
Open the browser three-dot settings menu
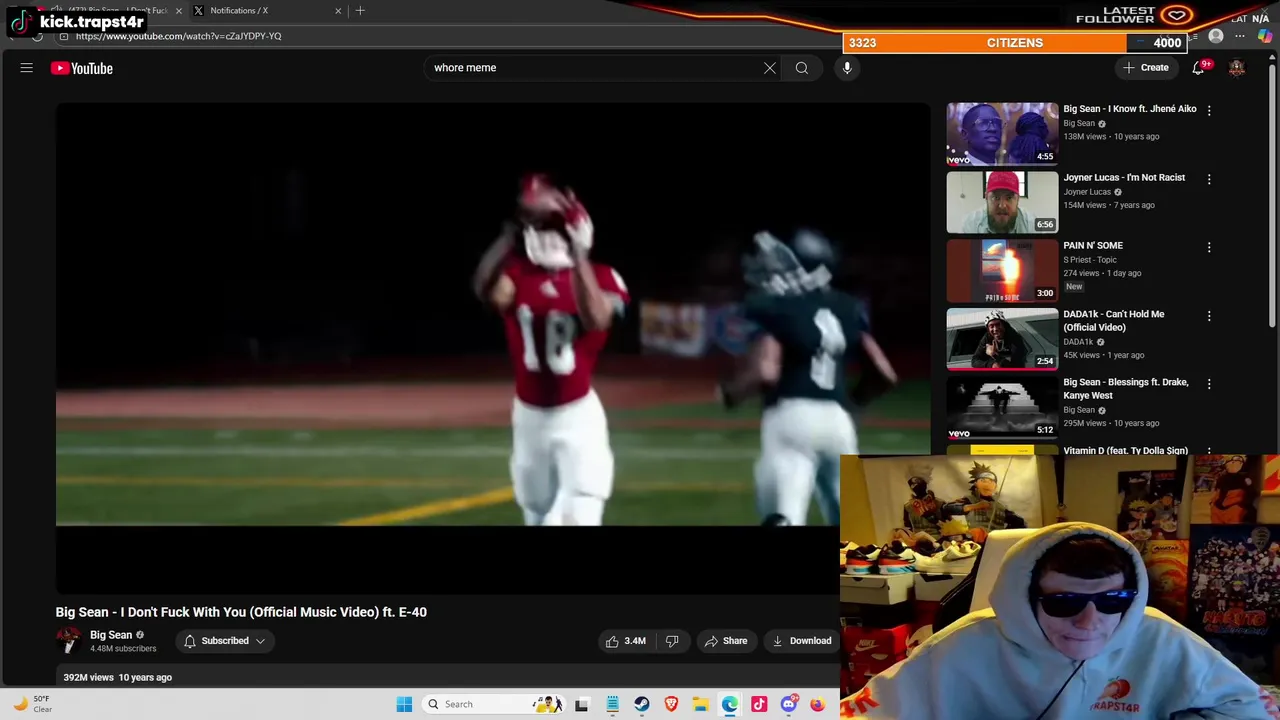click(x=1240, y=37)
